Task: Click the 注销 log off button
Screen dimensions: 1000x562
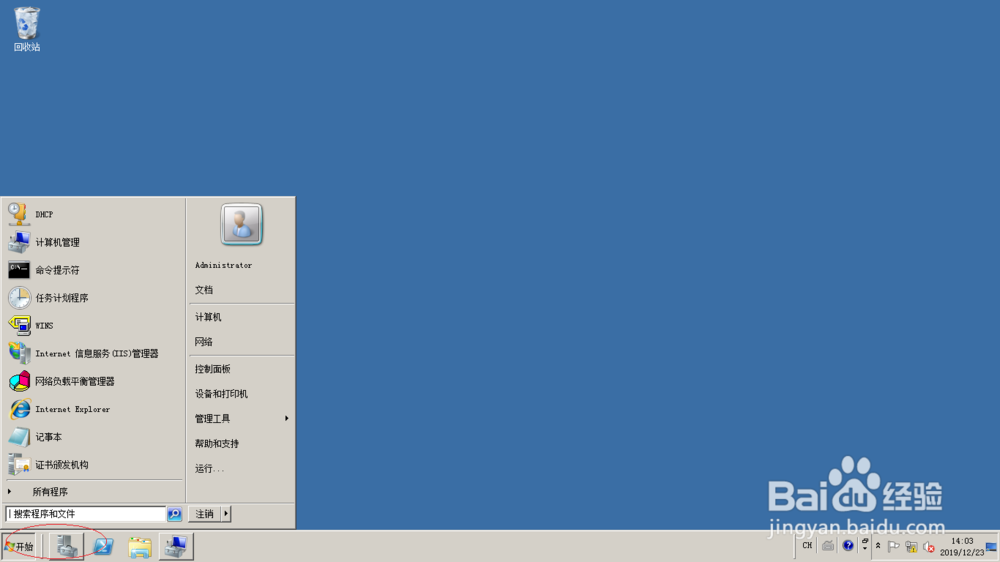Action: [x=204, y=514]
